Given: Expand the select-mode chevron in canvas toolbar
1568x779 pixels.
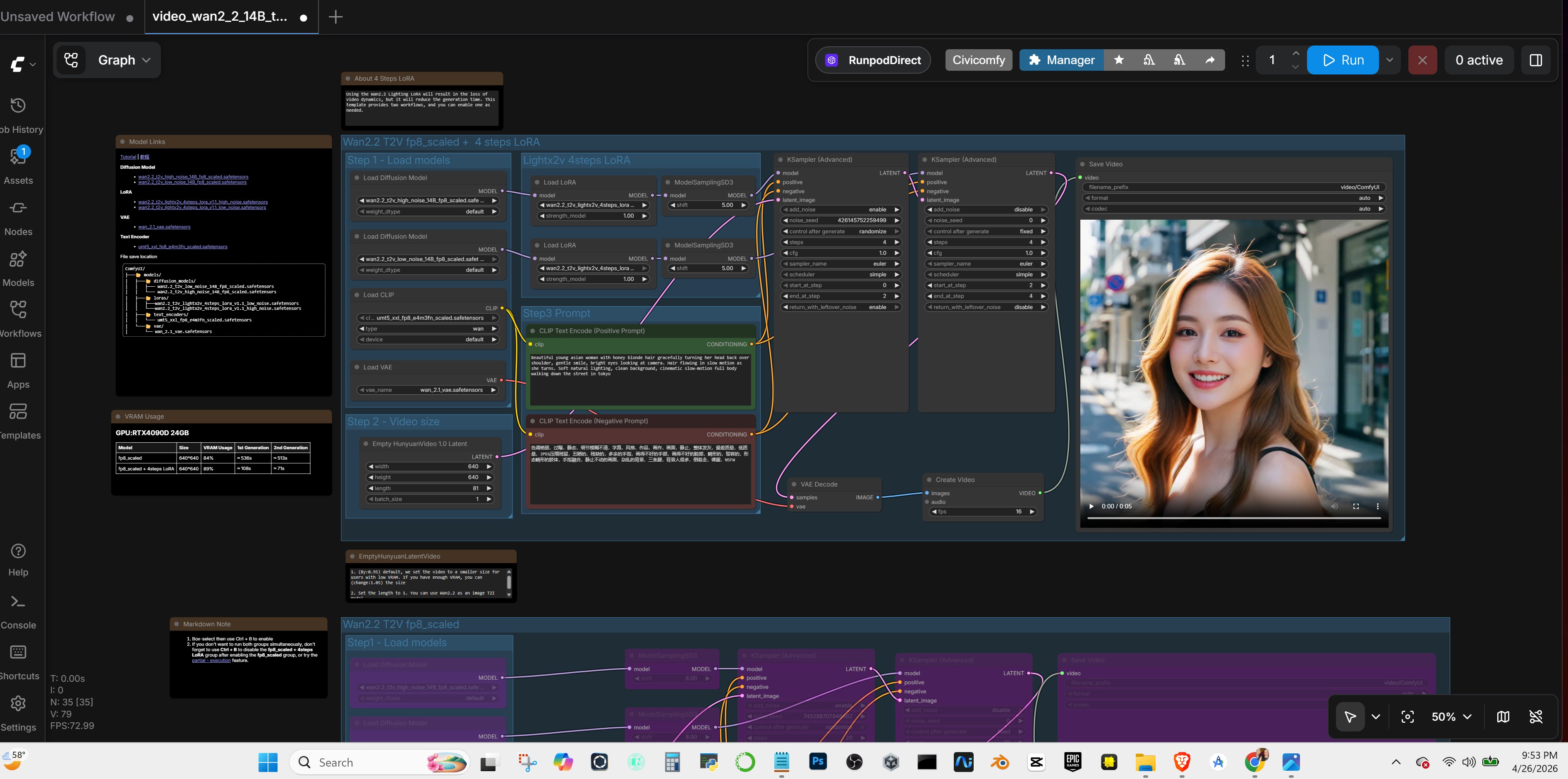Looking at the screenshot, I should click(x=1376, y=716).
